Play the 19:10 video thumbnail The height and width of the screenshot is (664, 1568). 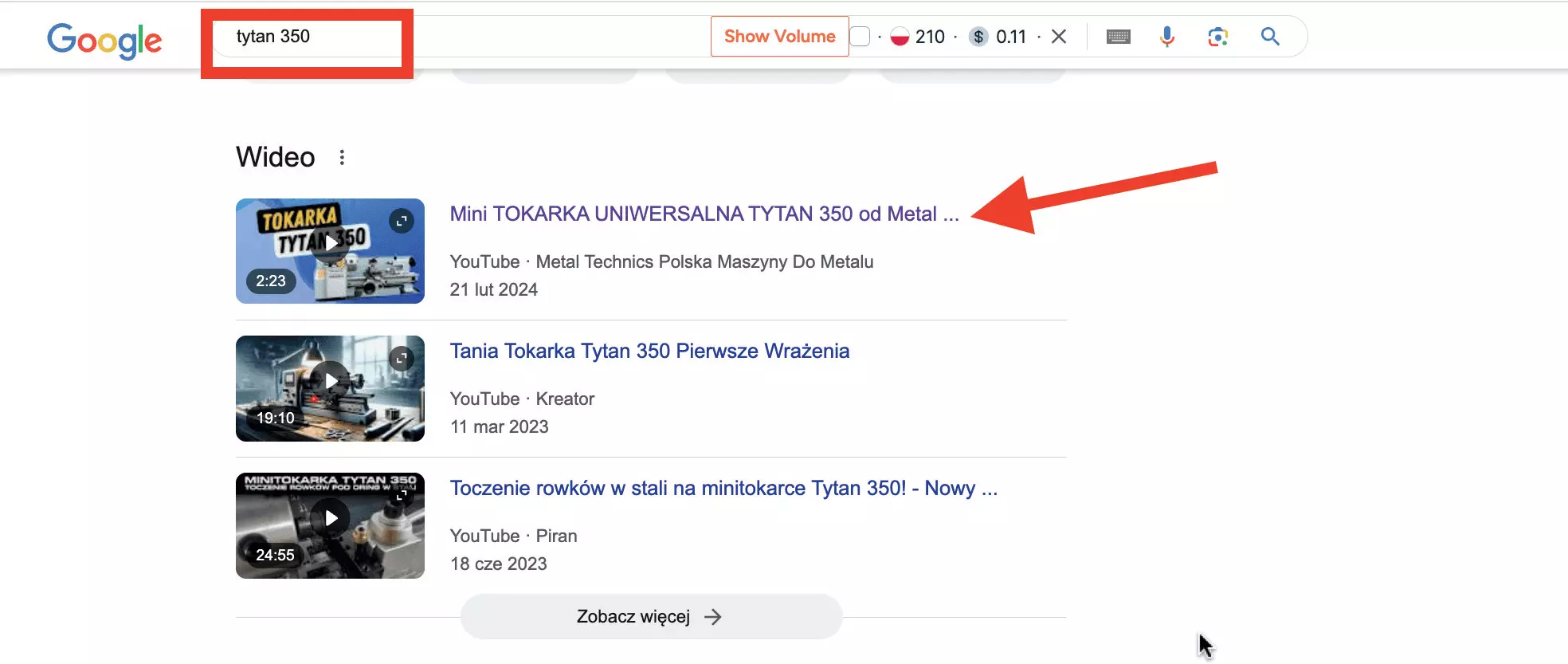330,388
